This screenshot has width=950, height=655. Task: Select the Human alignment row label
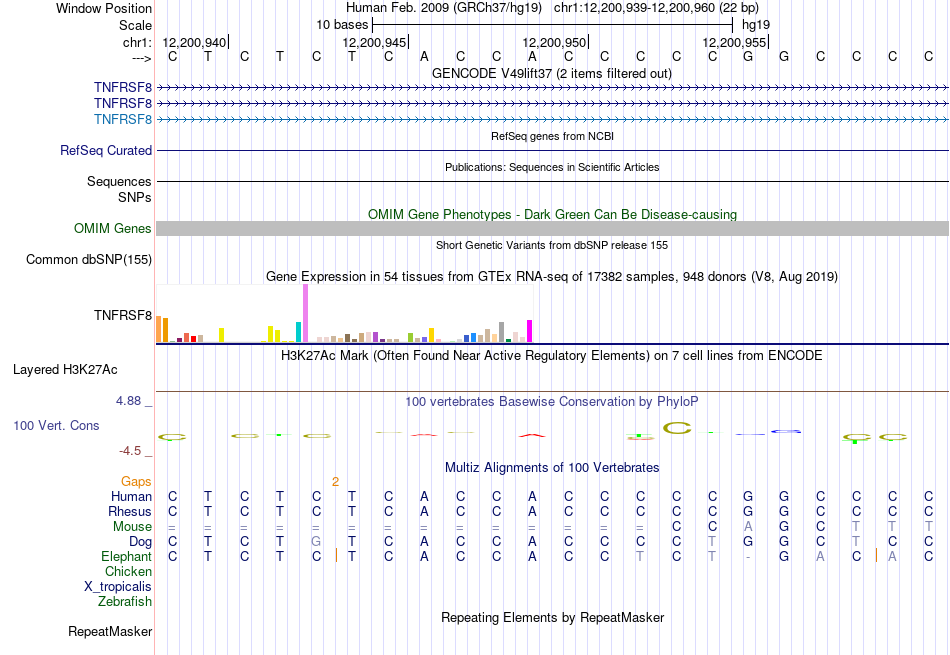131,496
